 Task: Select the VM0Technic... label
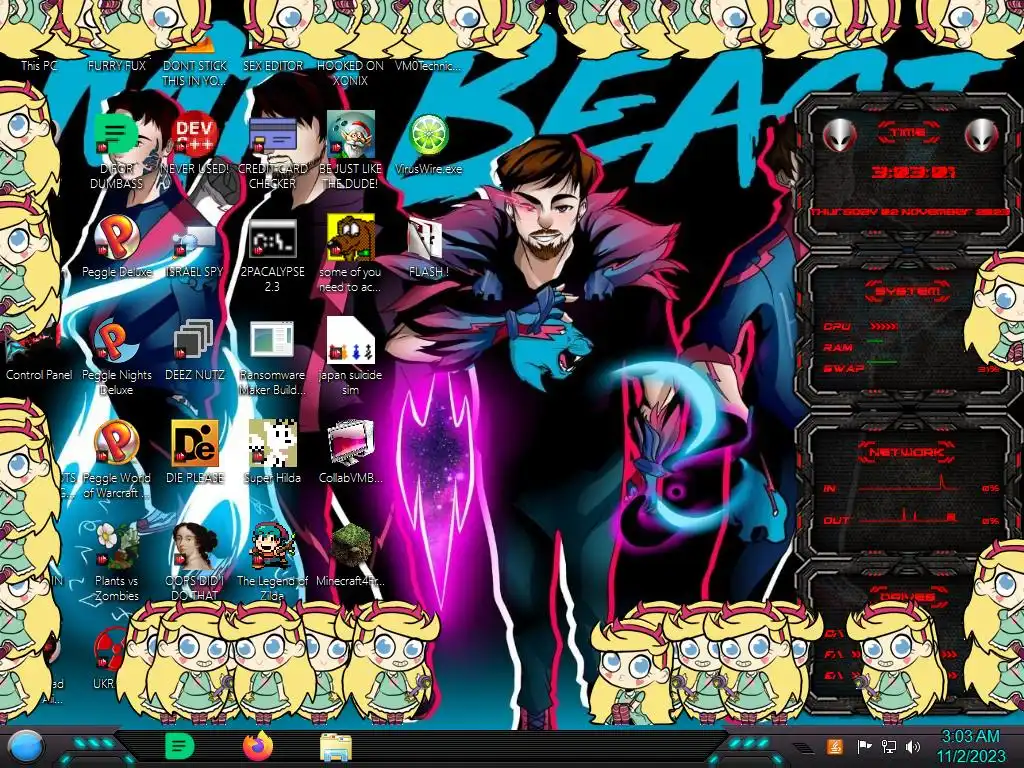pos(428,65)
